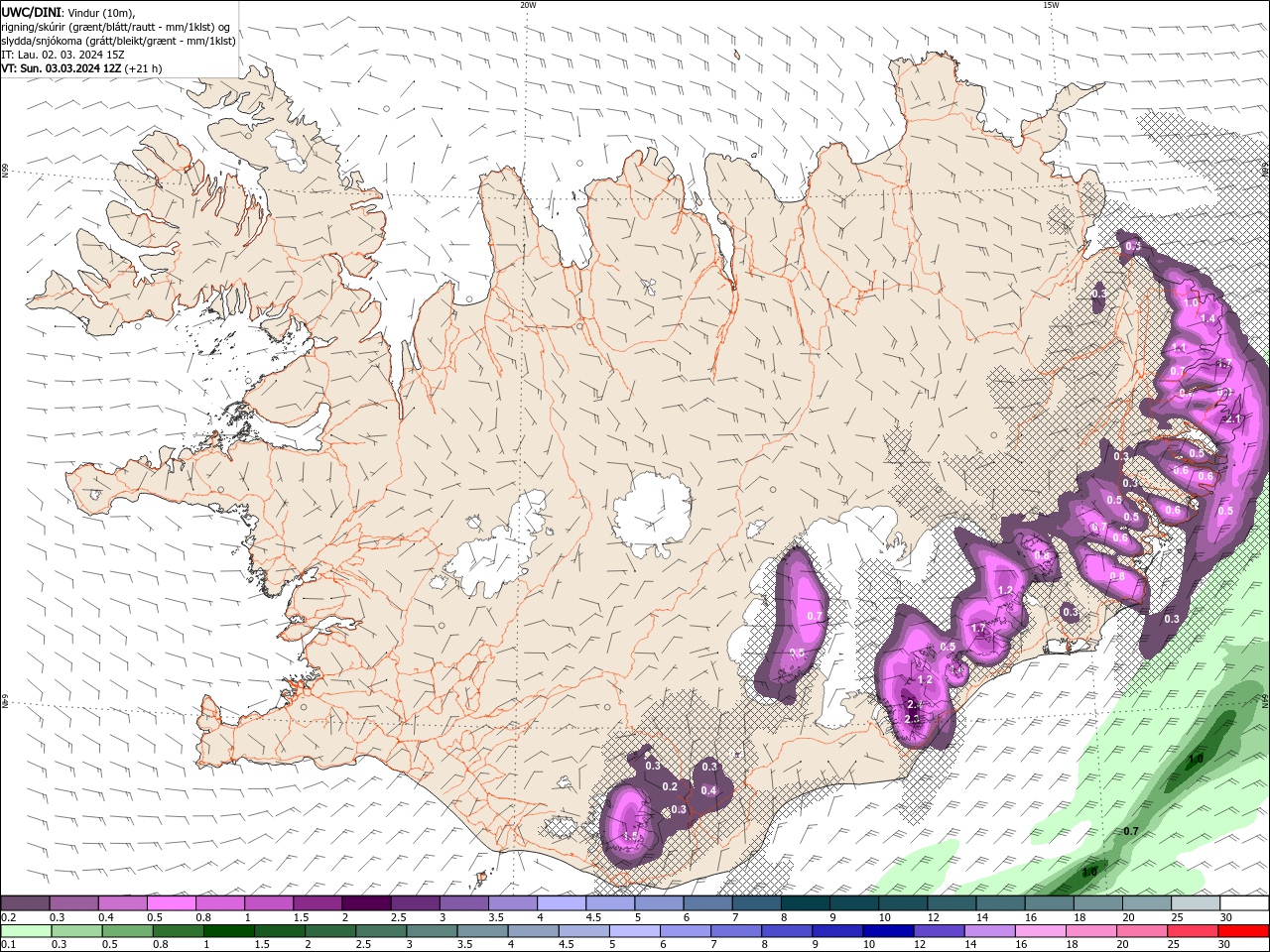
Task: Click the 'slydda/snjókoma' legend description line
Action: click(119, 41)
